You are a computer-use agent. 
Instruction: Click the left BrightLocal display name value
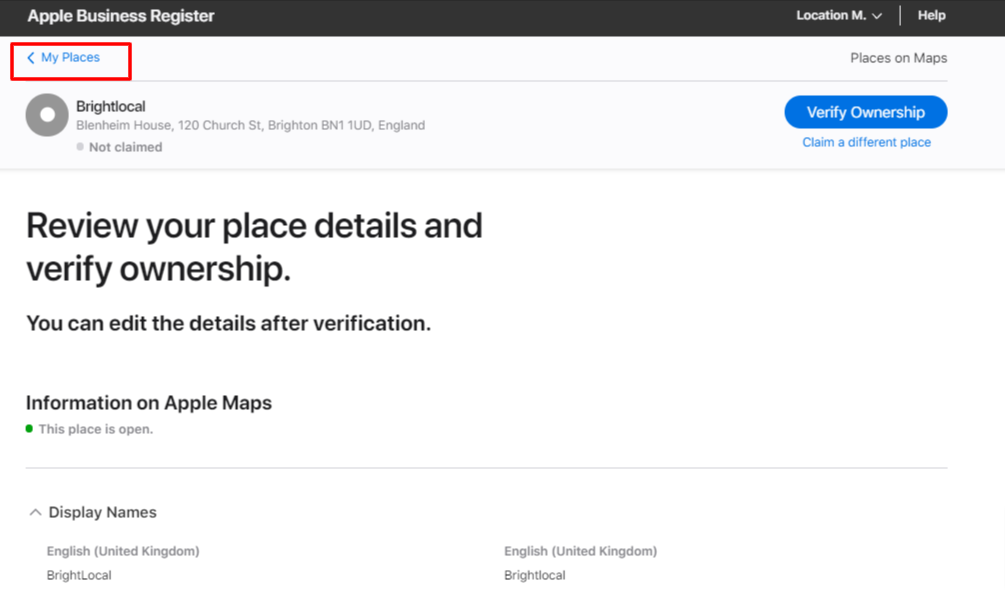coord(79,575)
